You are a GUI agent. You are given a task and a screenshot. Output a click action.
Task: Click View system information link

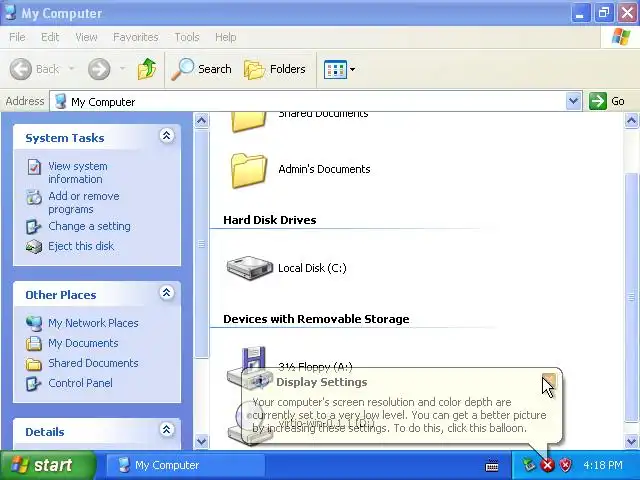(x=78, y=173)
